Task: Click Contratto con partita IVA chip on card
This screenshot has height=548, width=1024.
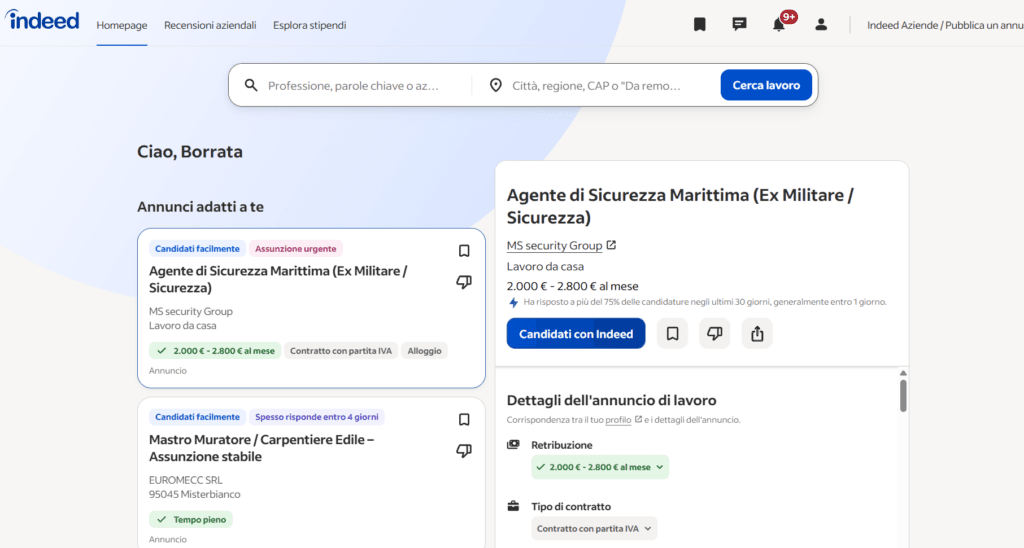Action: pyautogui.click(x=341, y=351)
